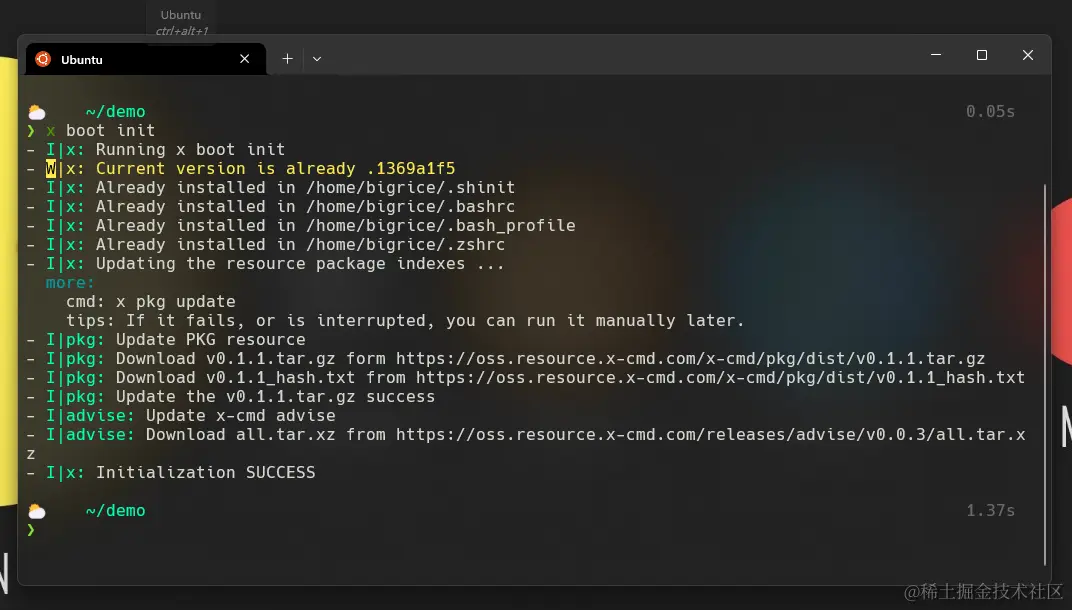Image resolution: width=1072 pixels, height=610 pixels.
Task: Click the cloud icon beside the first ~/demo prompt
Action: 37,112
